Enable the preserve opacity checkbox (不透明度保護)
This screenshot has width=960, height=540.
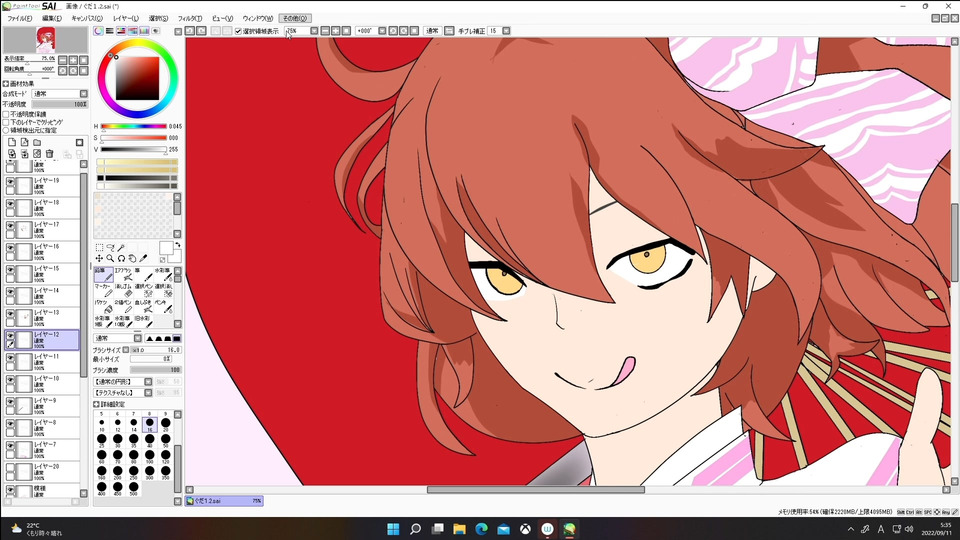tap(6, 114)
